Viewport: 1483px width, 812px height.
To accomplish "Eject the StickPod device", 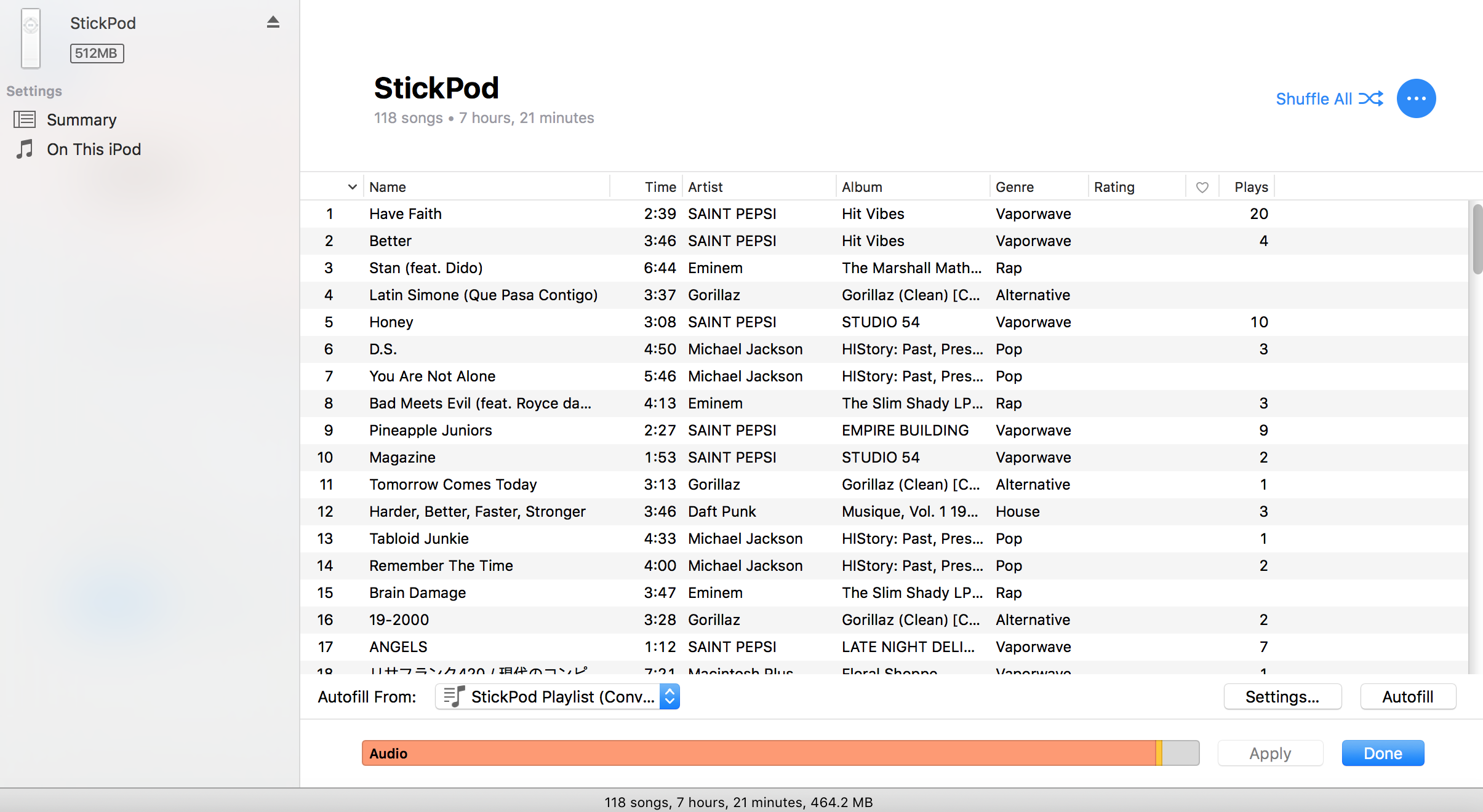I will point(273,22).
